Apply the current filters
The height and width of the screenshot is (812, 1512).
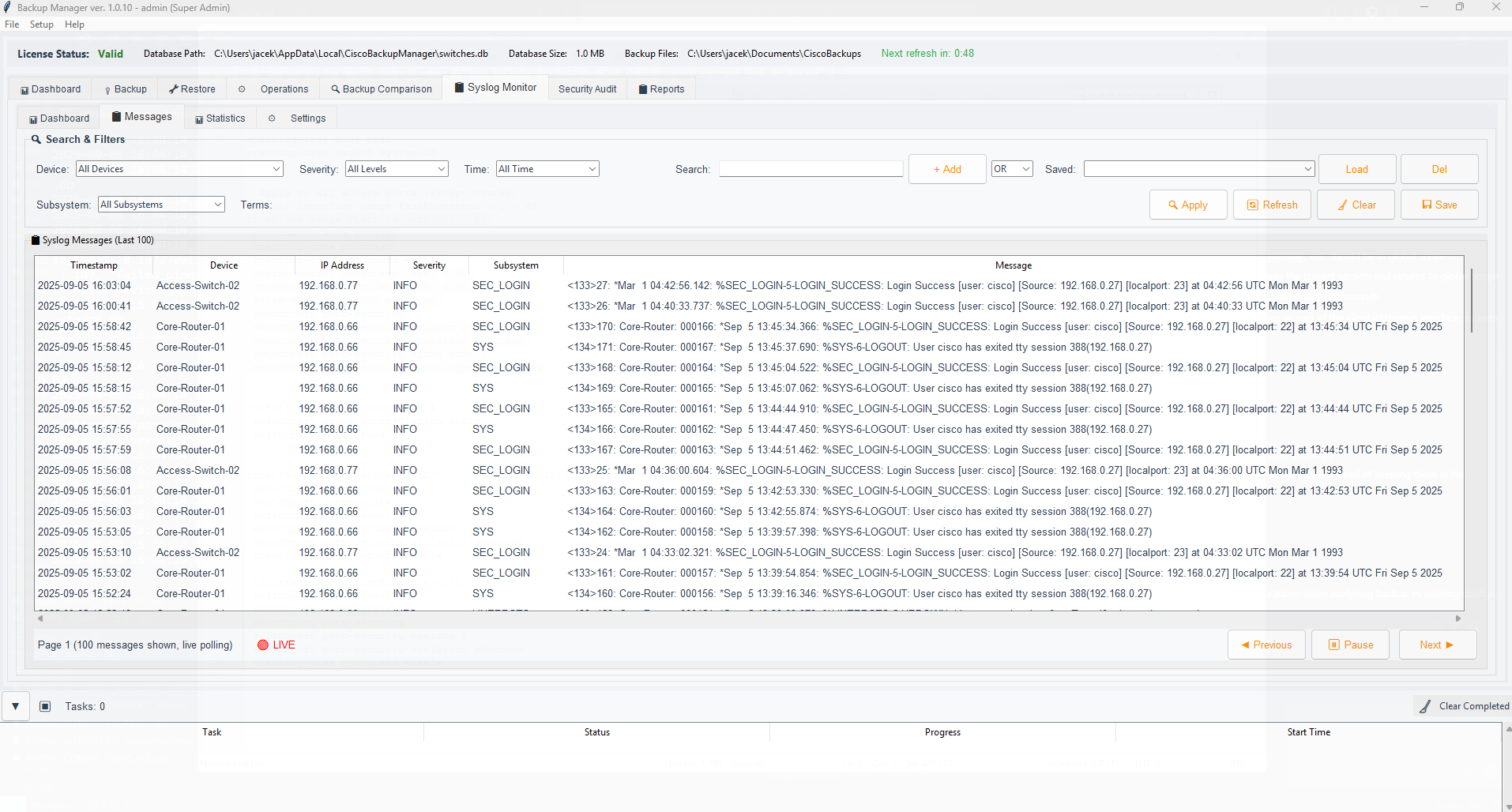(1188, 205)
